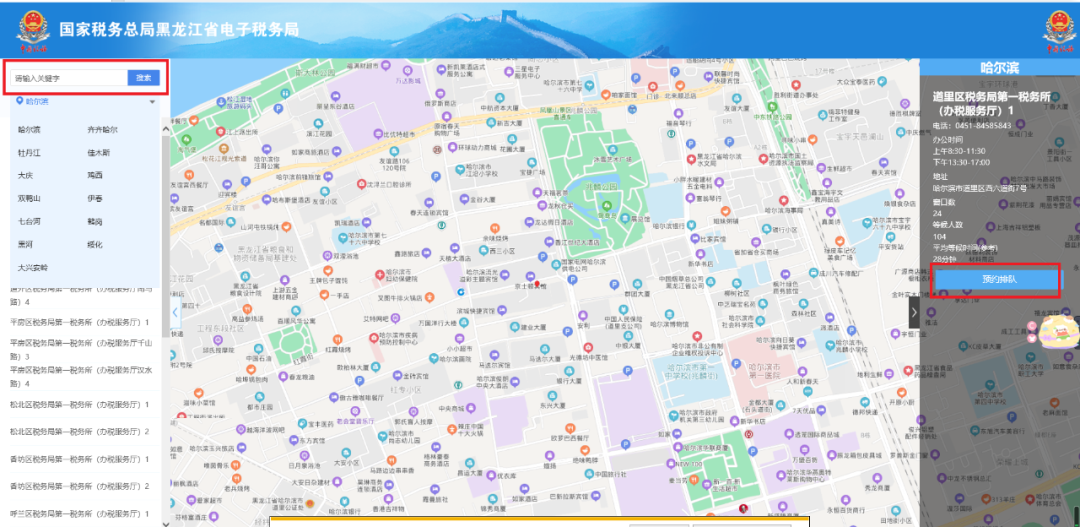Choose 黑河 from the city list

pos(25,245)
